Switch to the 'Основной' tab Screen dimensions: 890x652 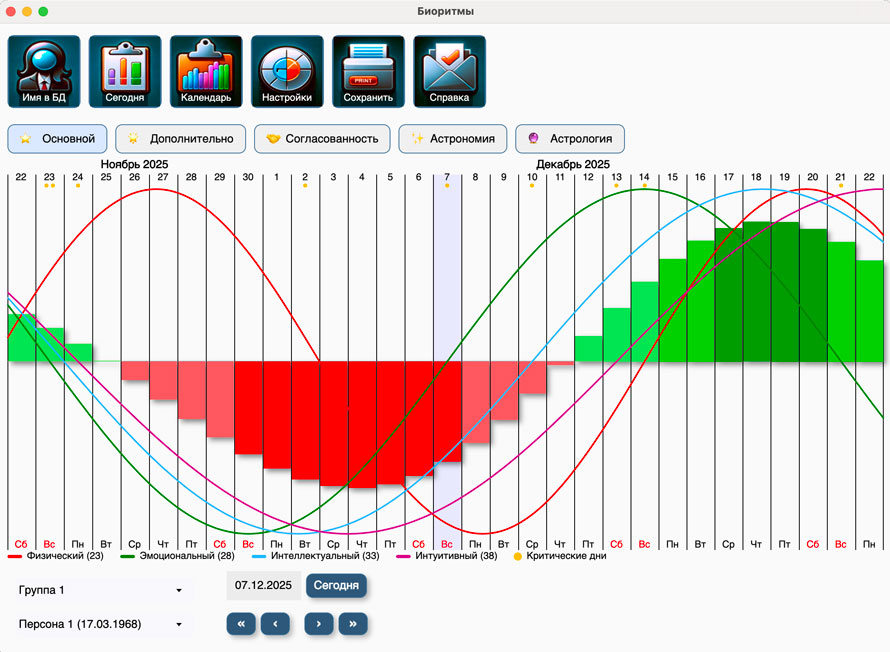[57, 139]
